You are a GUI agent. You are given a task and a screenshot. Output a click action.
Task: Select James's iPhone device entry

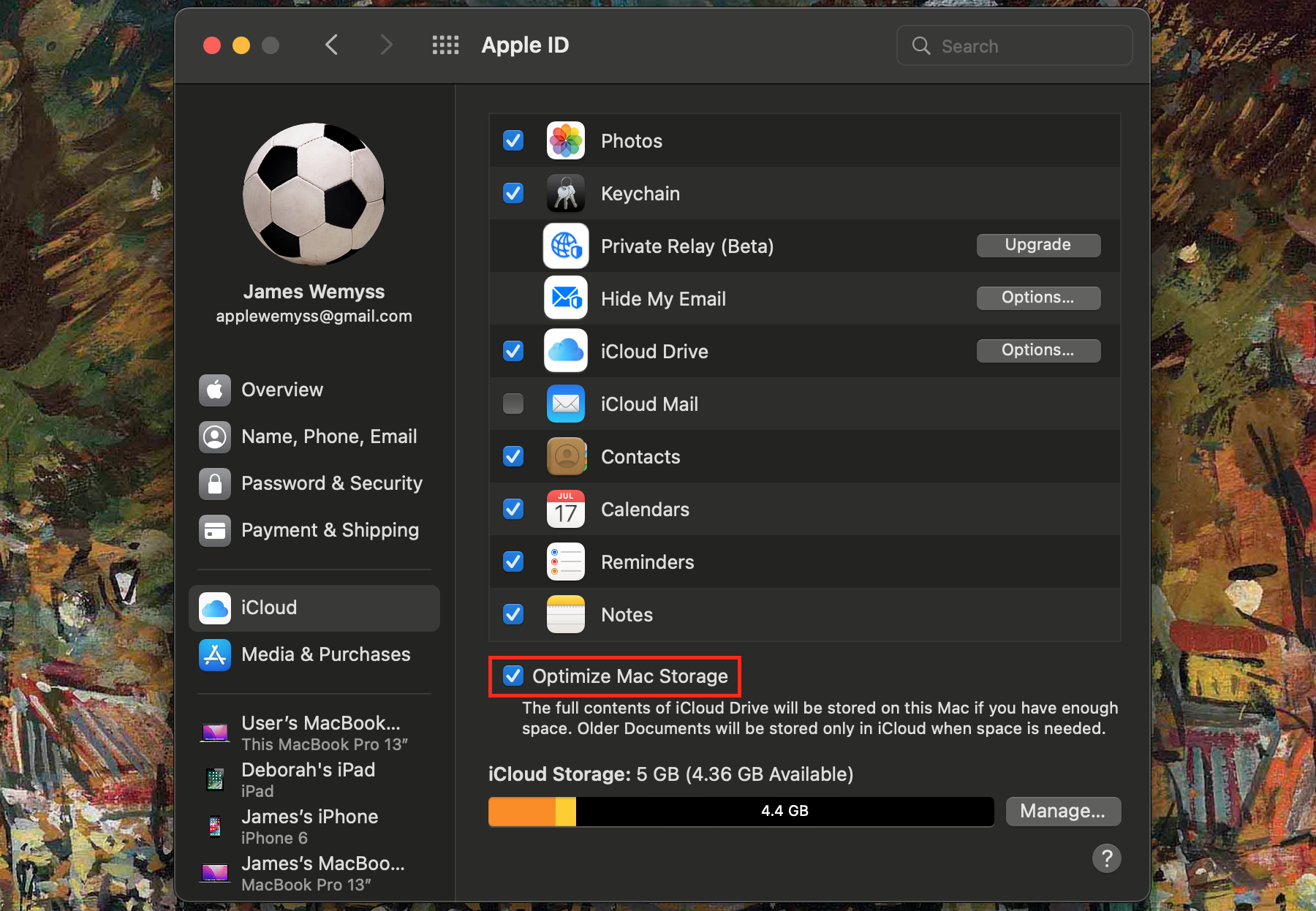click(314, 826)
